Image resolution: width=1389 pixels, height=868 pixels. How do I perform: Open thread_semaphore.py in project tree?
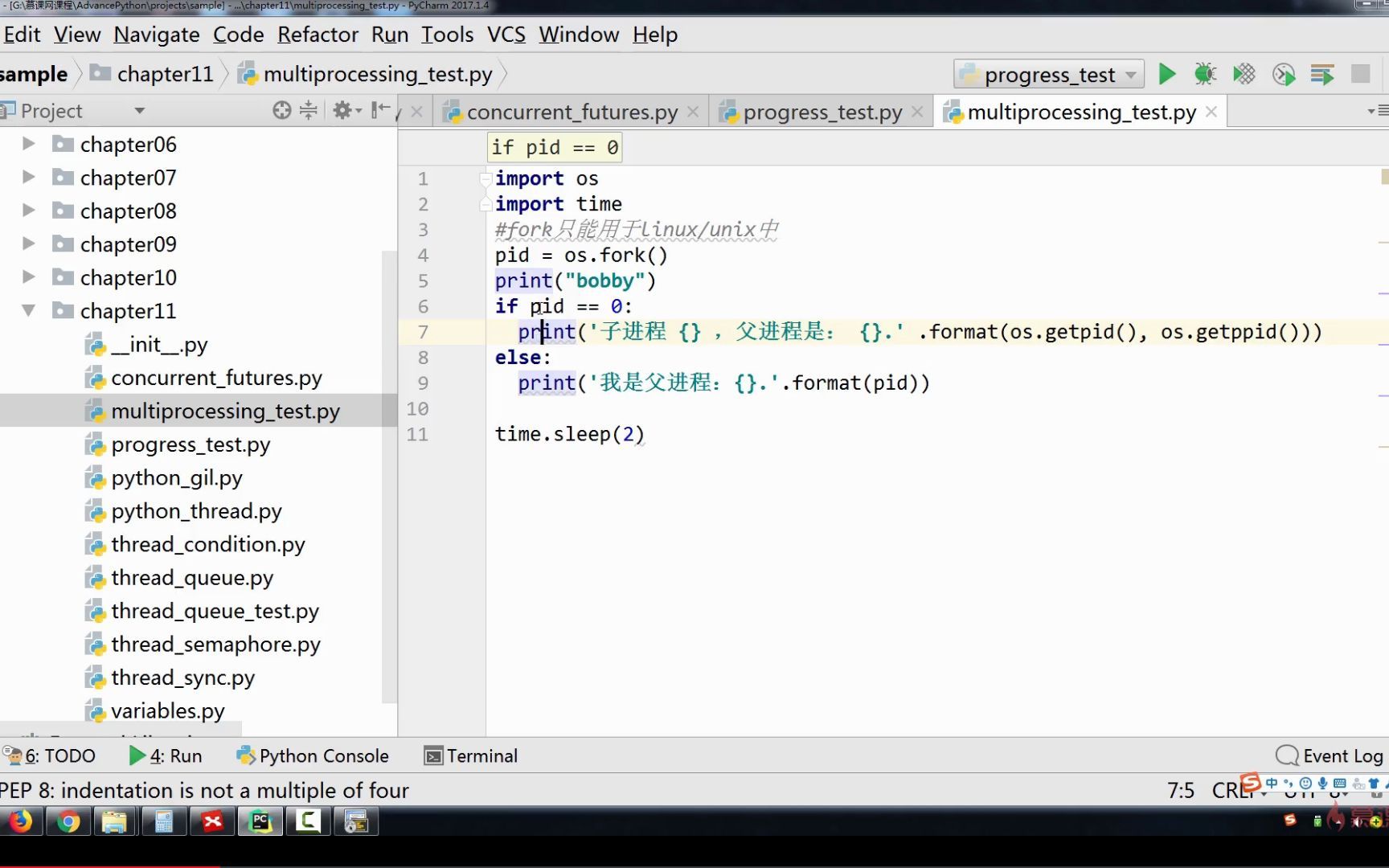215,645
